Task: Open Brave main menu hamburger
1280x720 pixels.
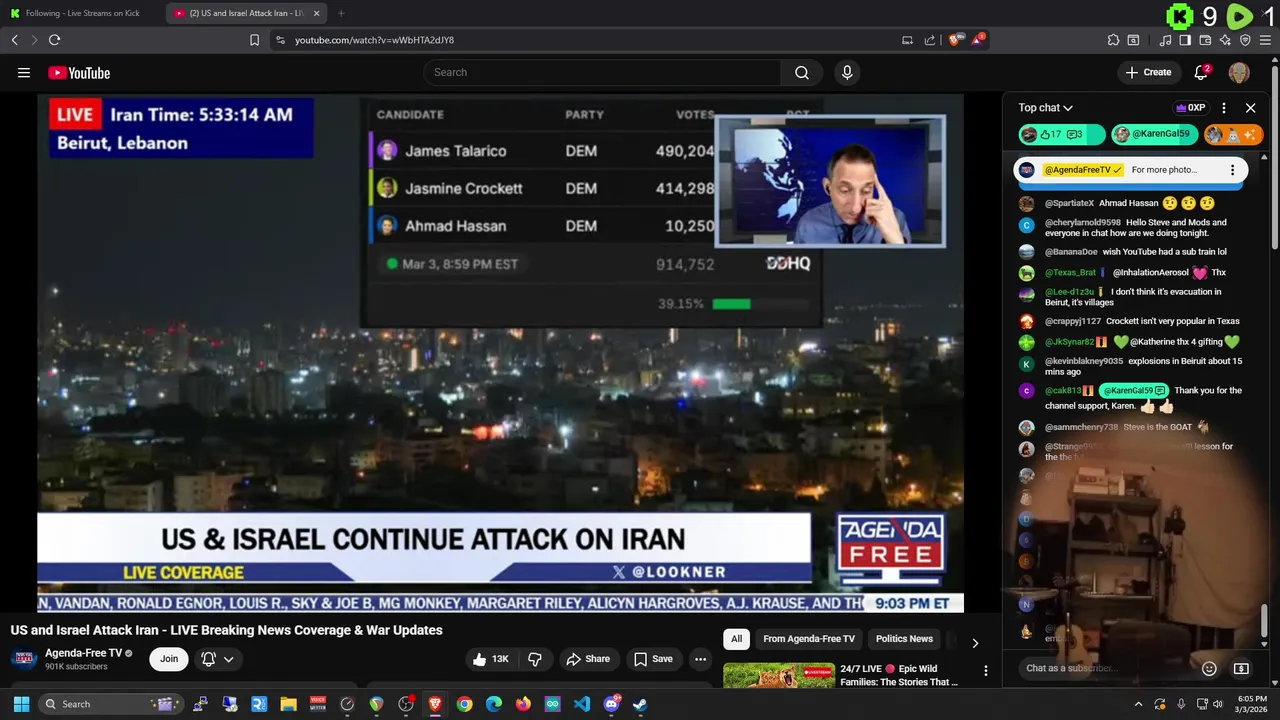Action: pyautogui.click(x=1265, y=40)
